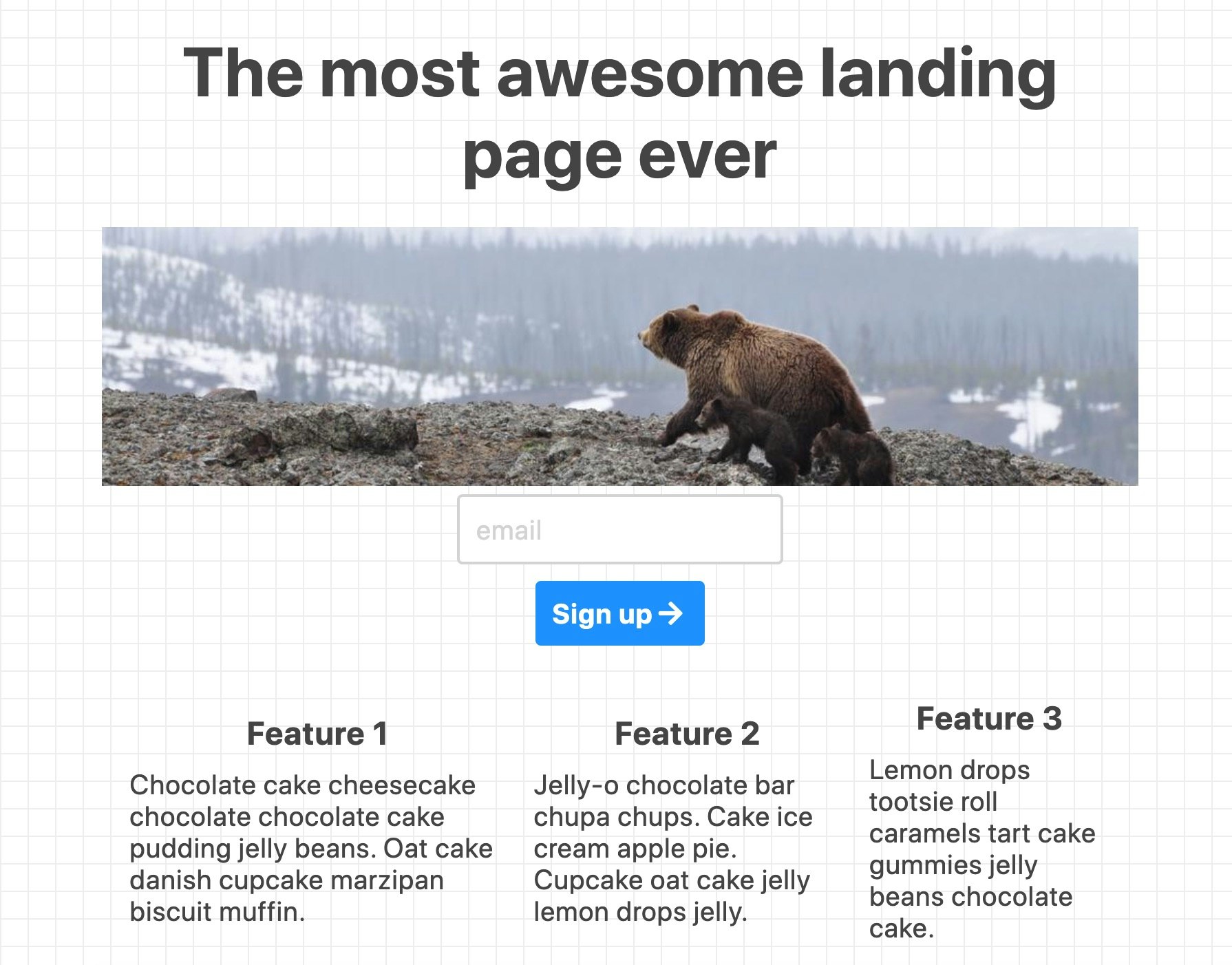Click 'lemon drops jelly.' at the end of Feature 2 text
The image size is (1232, 965).
click(x=640, y=912)
